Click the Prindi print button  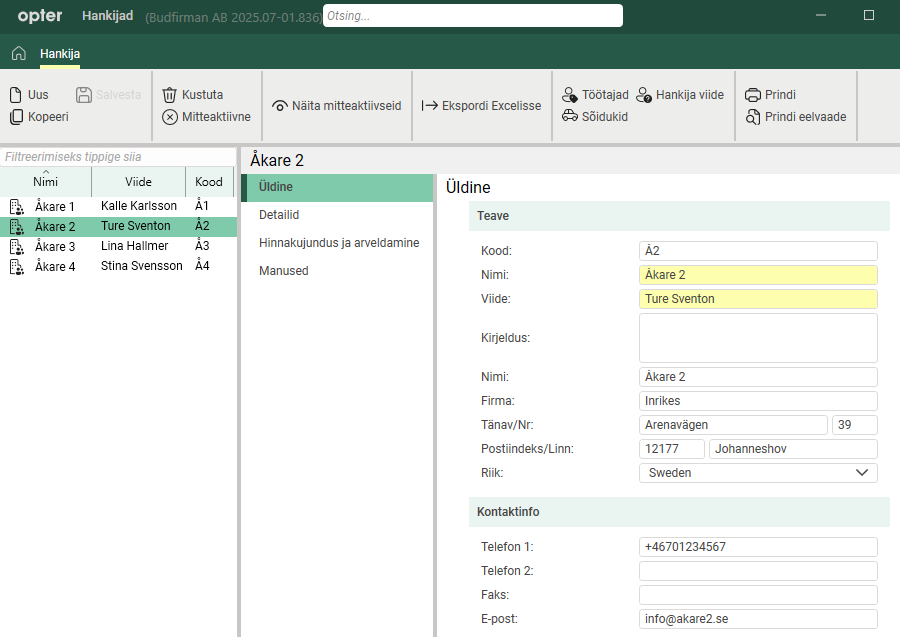point(770,95)
